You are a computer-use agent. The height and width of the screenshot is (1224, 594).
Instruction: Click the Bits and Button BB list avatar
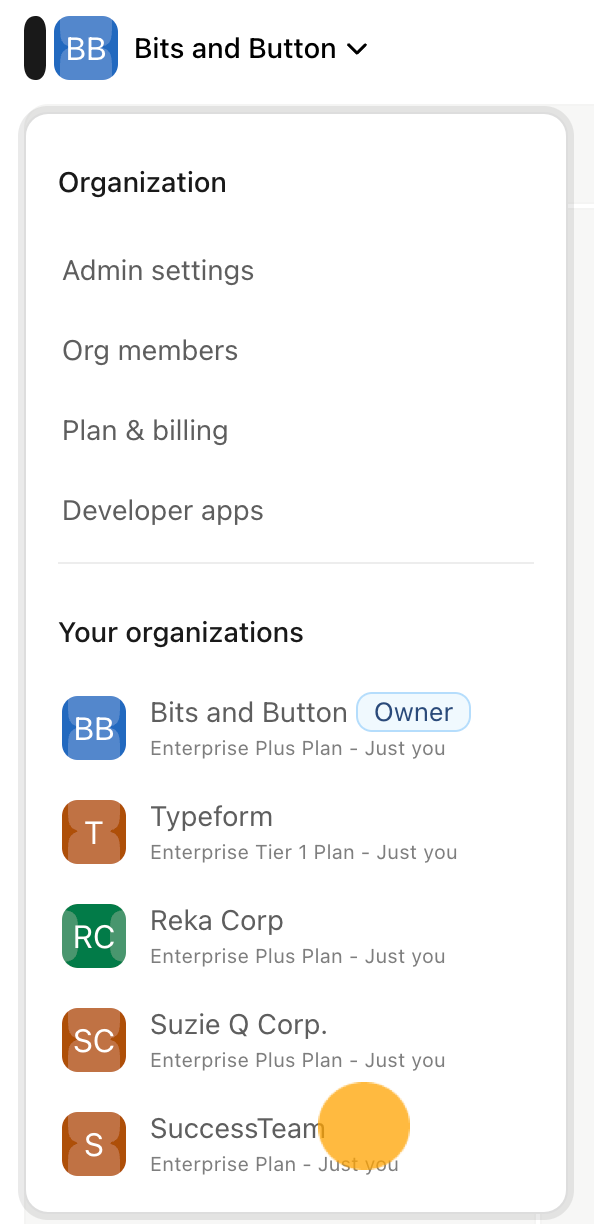[x=94, y=728]
